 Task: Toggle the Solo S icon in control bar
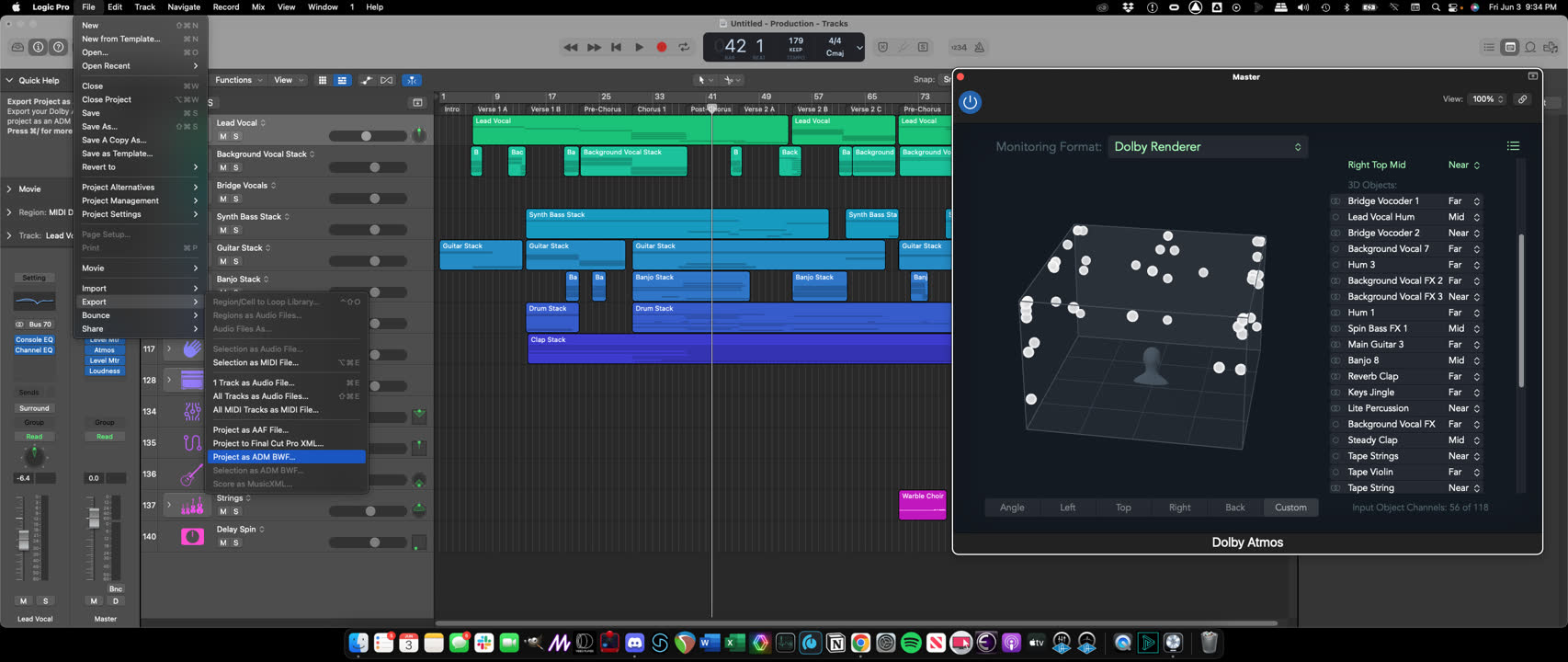click(924, 47)
